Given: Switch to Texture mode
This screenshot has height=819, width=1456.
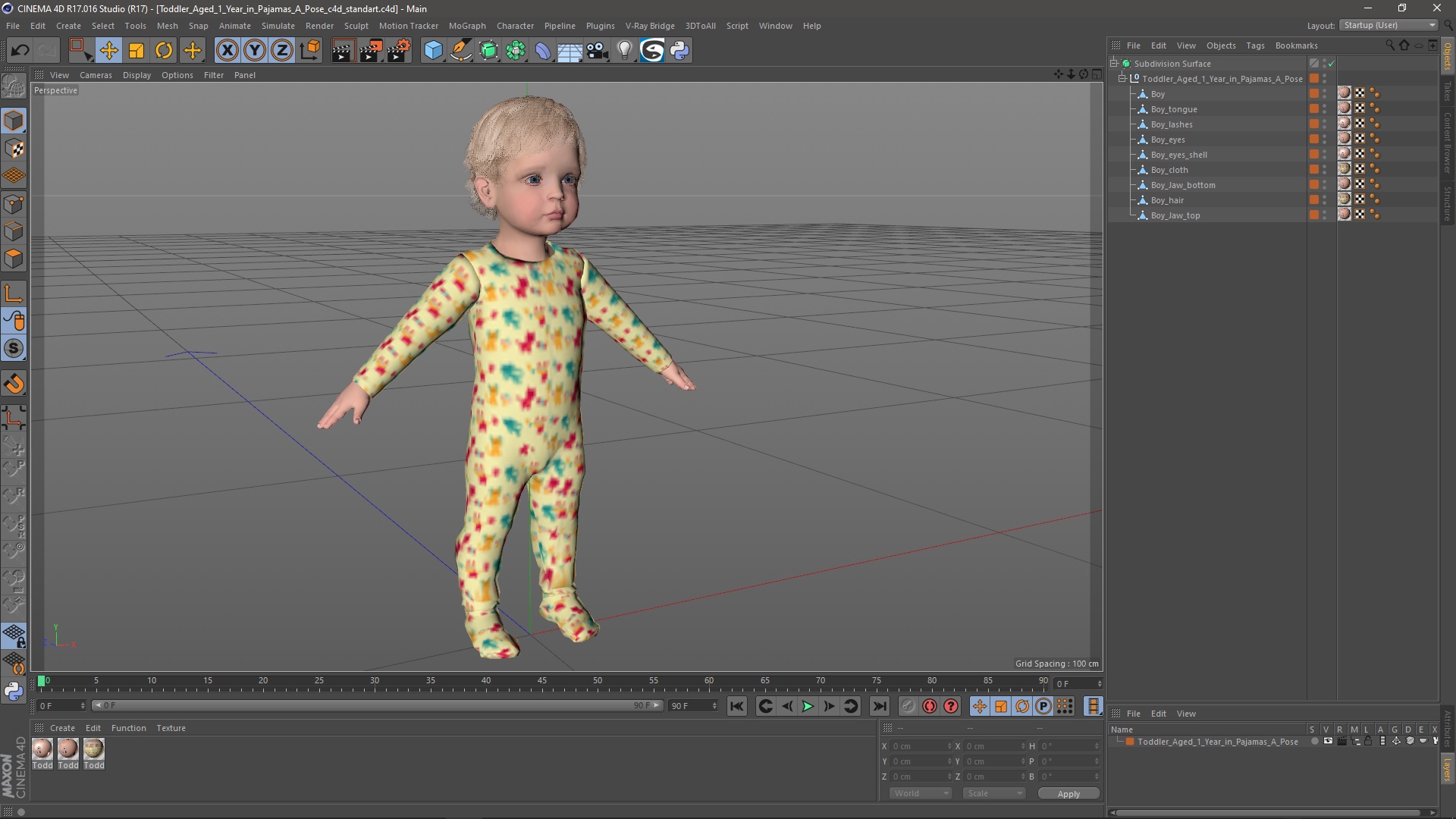Looking at the screenshot, I should pos(14,148).
